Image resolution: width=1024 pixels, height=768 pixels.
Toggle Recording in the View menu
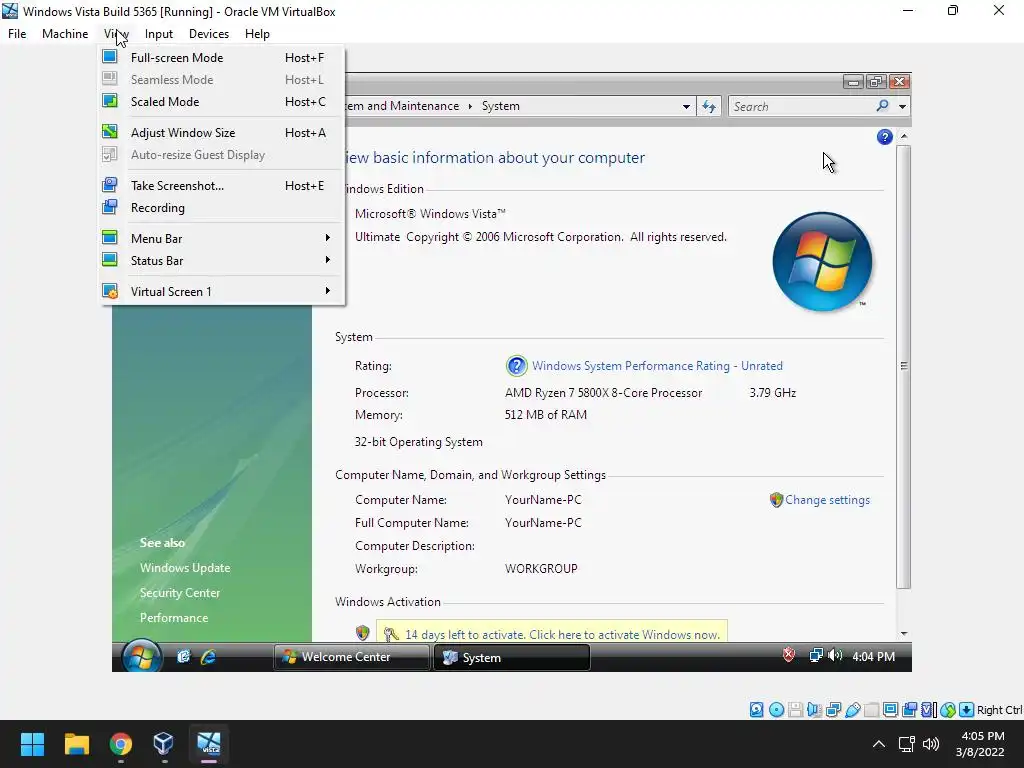tap(222, 208)
